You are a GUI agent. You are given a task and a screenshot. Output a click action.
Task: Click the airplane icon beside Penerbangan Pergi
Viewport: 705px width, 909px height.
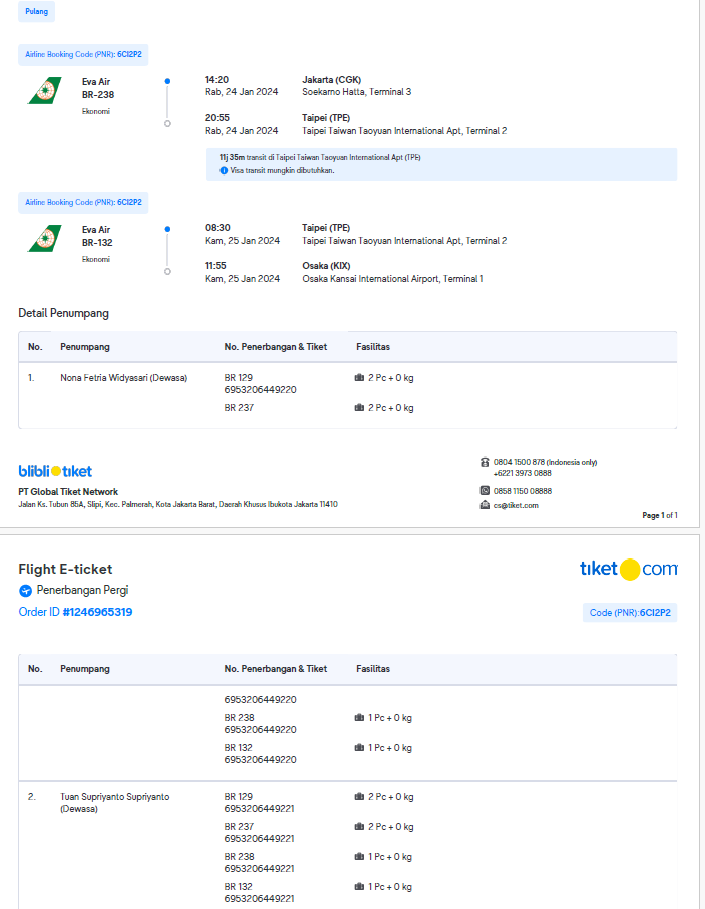(x=26, y=591)
